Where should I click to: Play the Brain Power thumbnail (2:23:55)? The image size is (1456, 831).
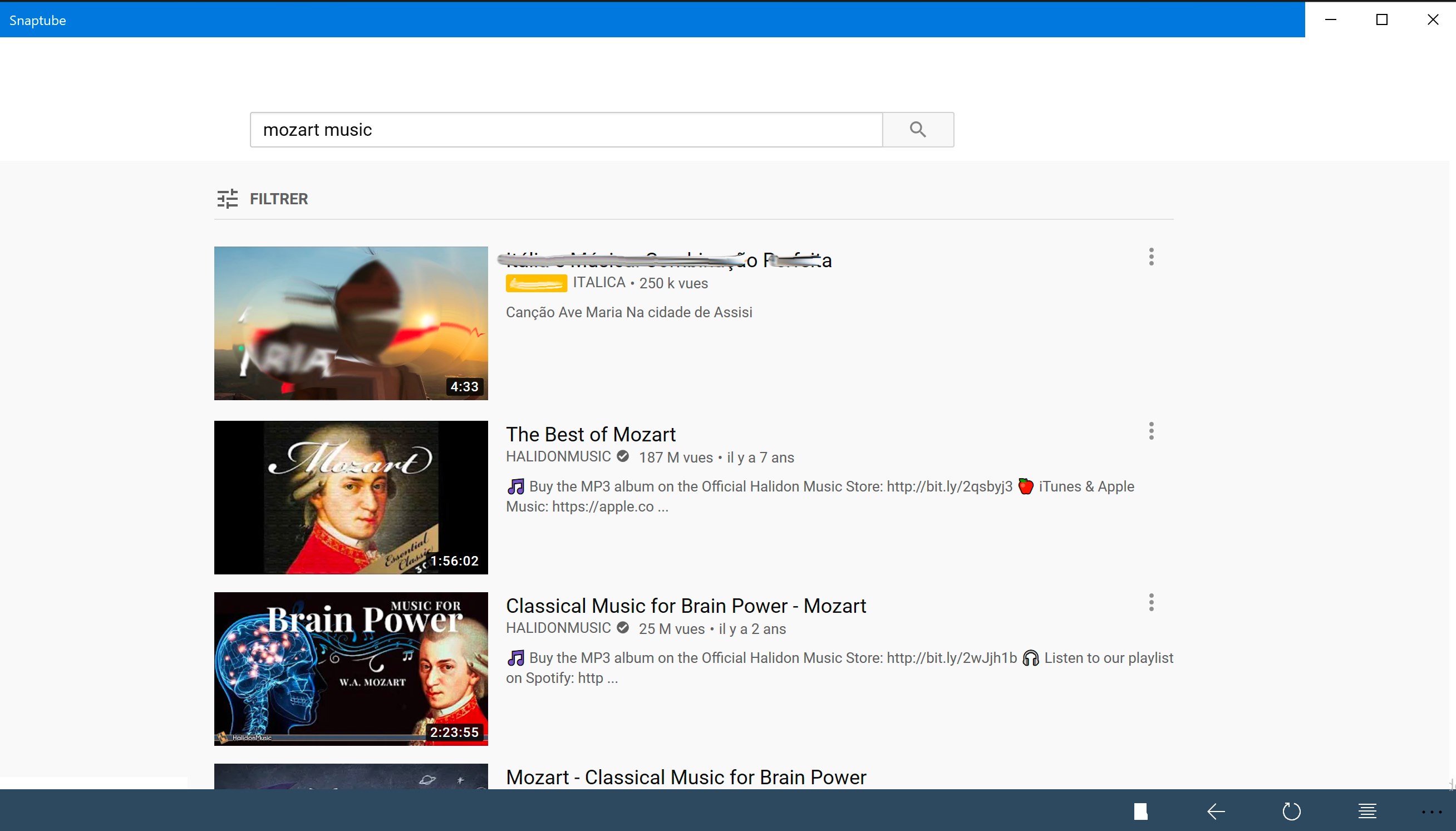[x=351, y=668]
